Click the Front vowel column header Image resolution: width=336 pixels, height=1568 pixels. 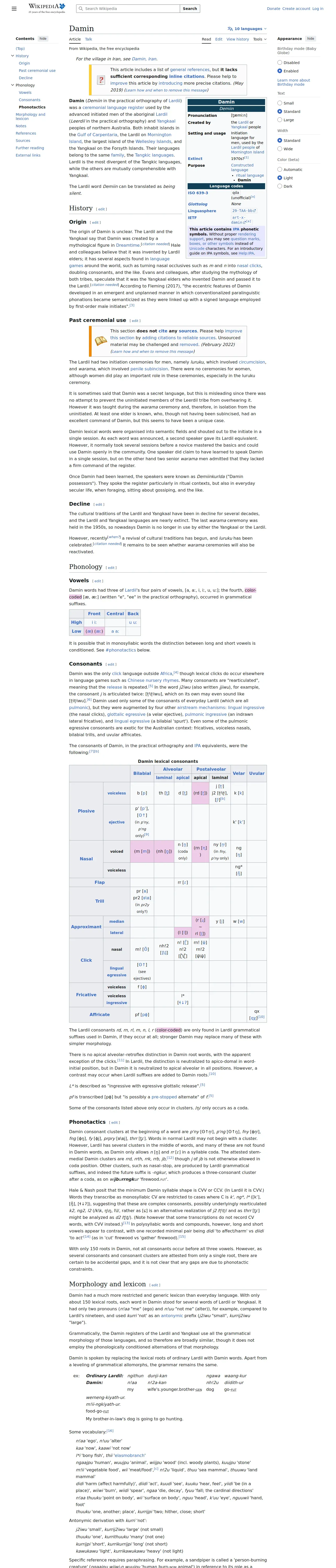(94, 614)
